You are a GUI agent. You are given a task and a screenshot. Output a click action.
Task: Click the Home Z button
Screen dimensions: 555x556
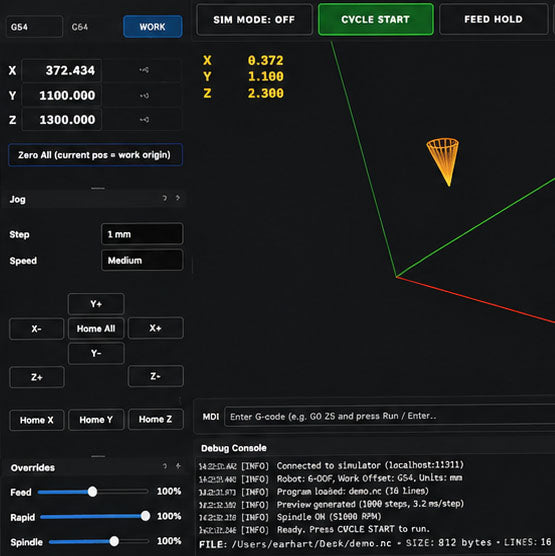point(155,419)
